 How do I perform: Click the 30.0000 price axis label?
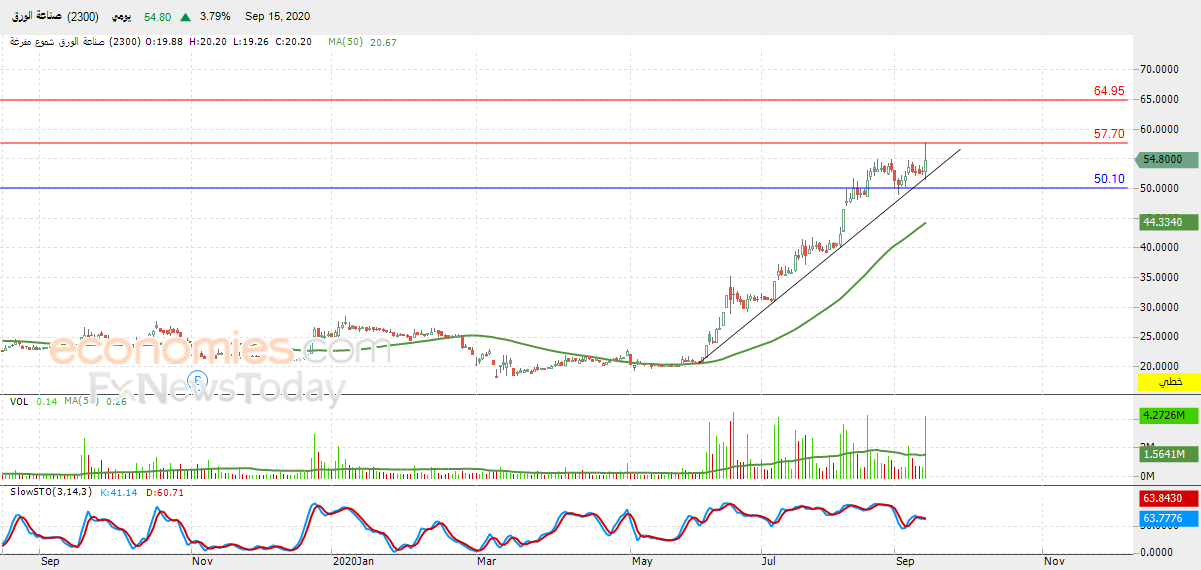pos(1159,307)
